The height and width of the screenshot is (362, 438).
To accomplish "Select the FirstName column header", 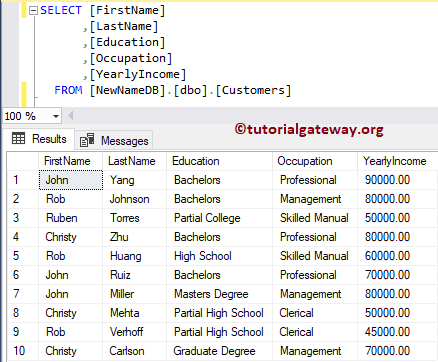I will point(71,161).
